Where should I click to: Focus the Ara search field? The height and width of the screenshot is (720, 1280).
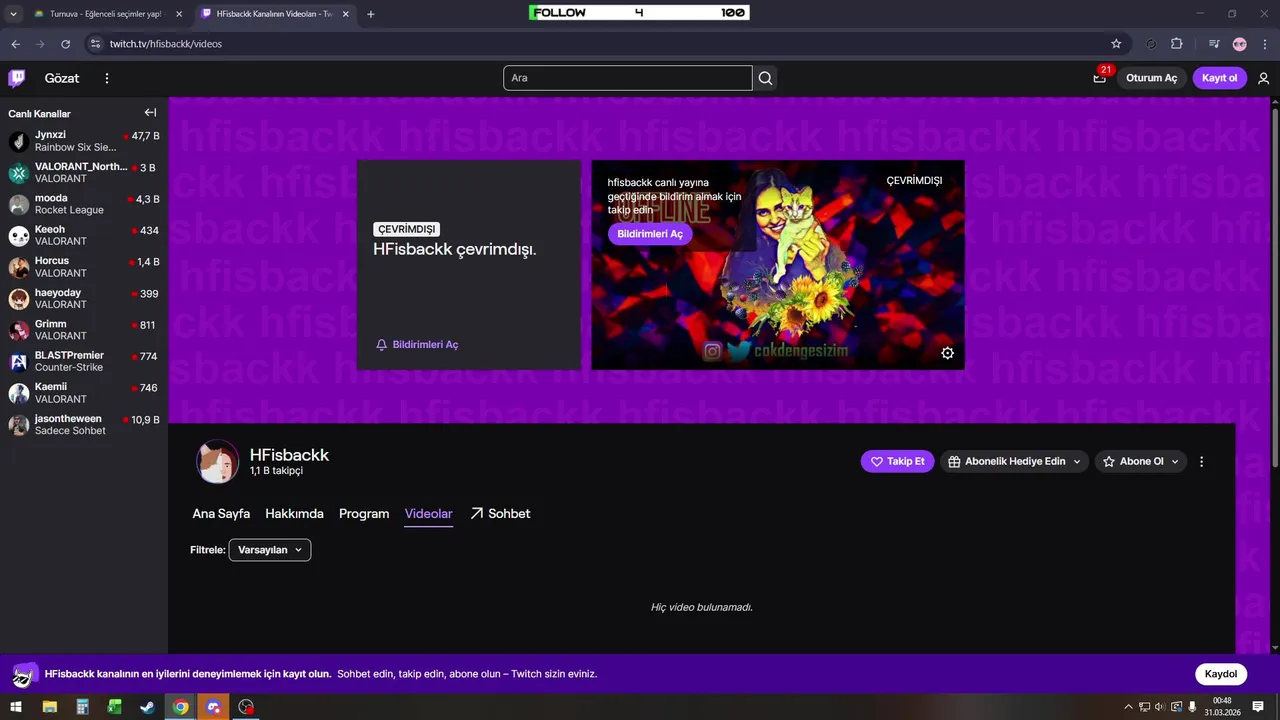628,78
